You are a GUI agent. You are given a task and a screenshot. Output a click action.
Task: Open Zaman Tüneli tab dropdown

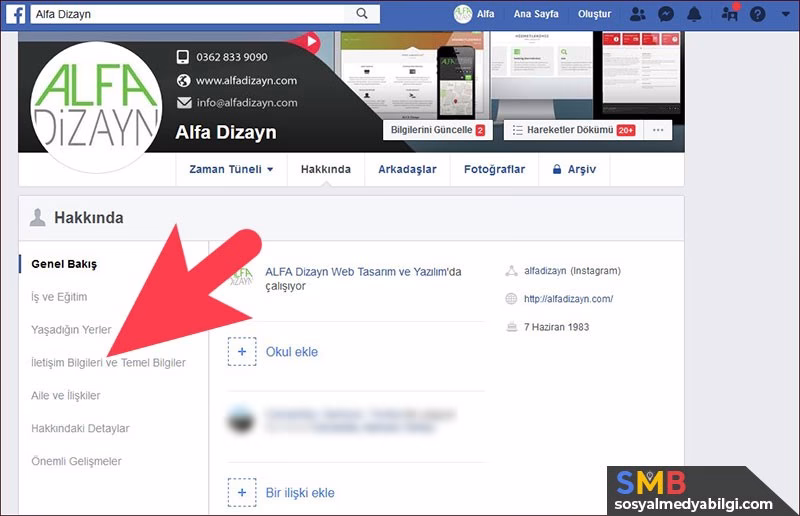pos(231,169)
